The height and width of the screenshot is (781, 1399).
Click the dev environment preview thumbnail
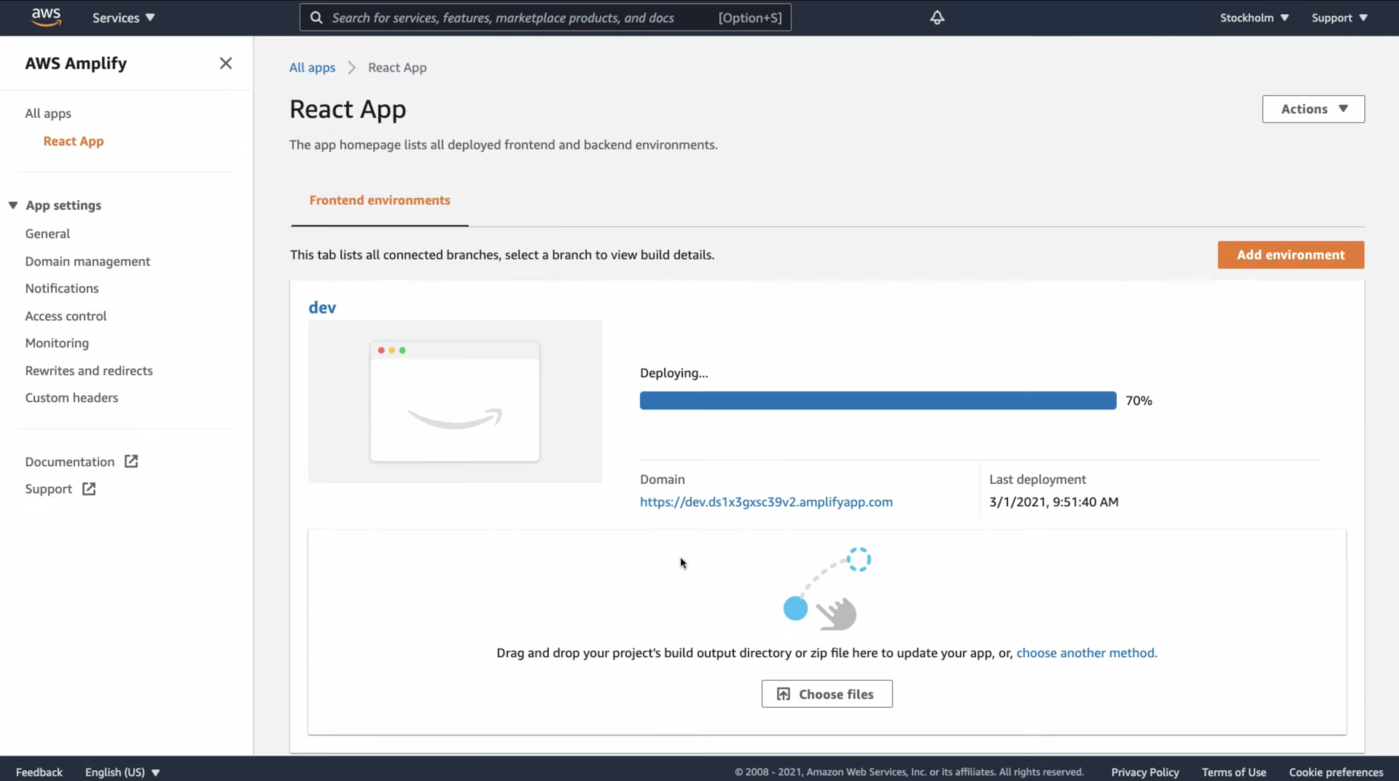pyautogui.click(x=455, y=401)
